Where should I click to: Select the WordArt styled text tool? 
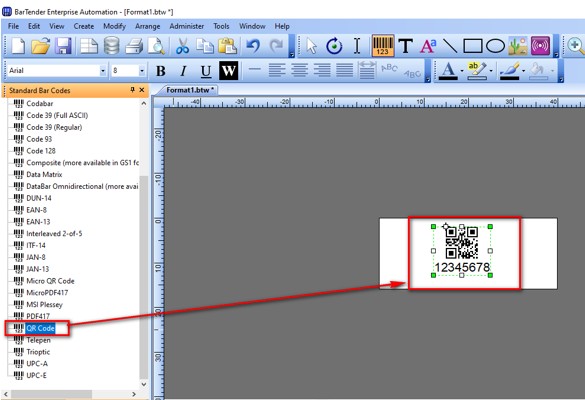click(x=428, y=46)
